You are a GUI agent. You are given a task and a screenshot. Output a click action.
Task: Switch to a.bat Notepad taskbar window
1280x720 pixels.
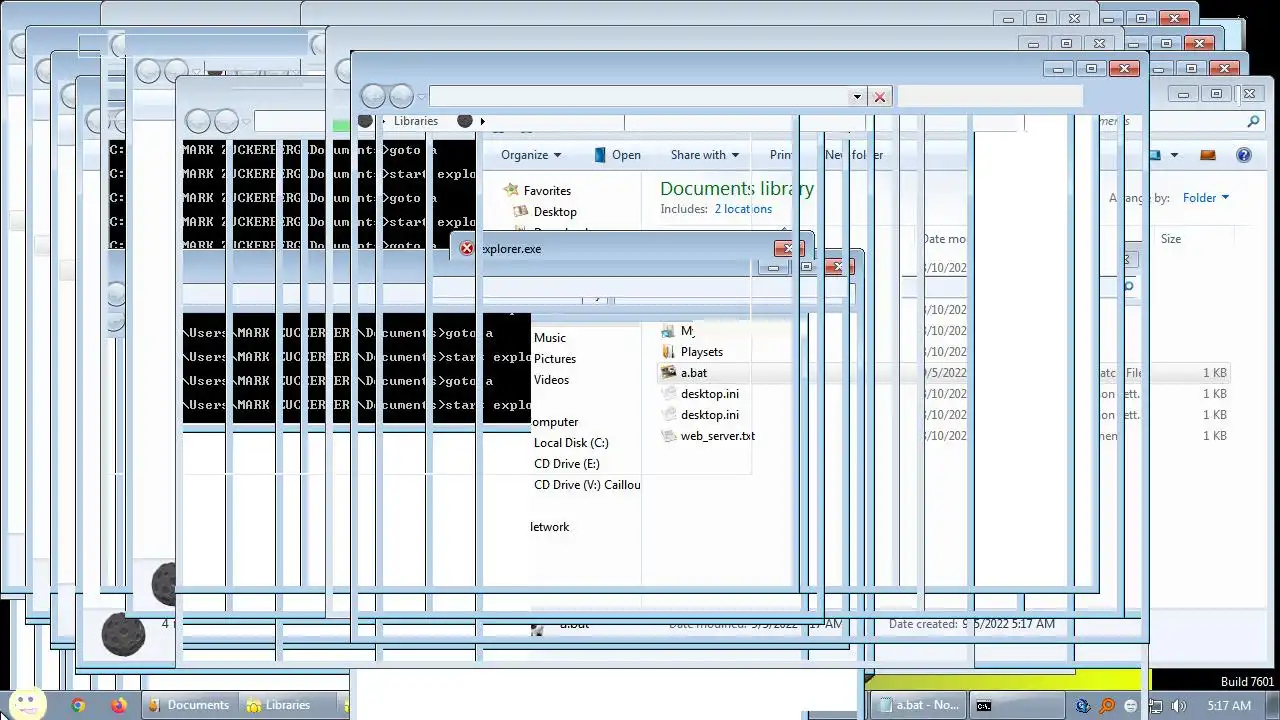pyautogui.click(x=918, y=705)
